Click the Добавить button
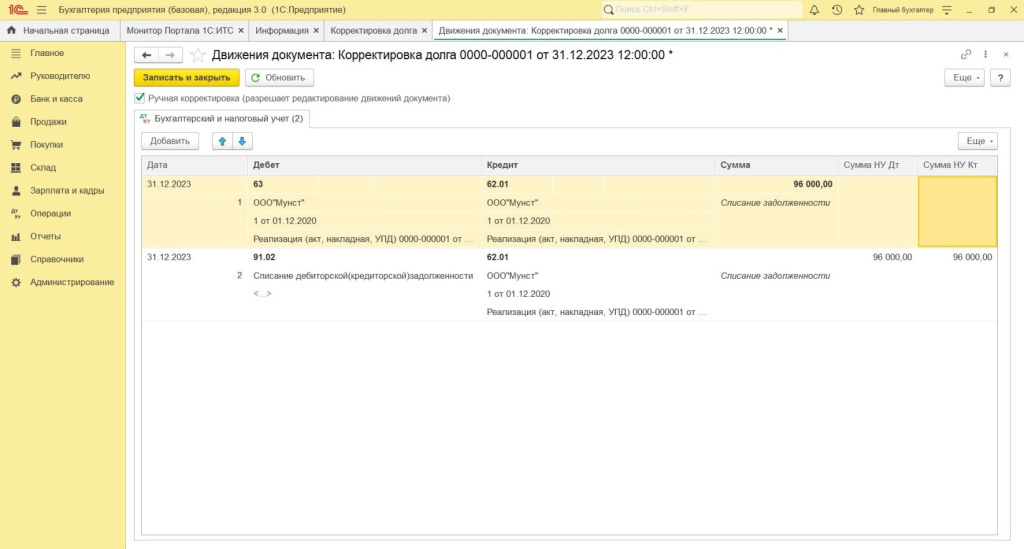The width and height of the screenshot is (1024, 549). click(170, 141)
